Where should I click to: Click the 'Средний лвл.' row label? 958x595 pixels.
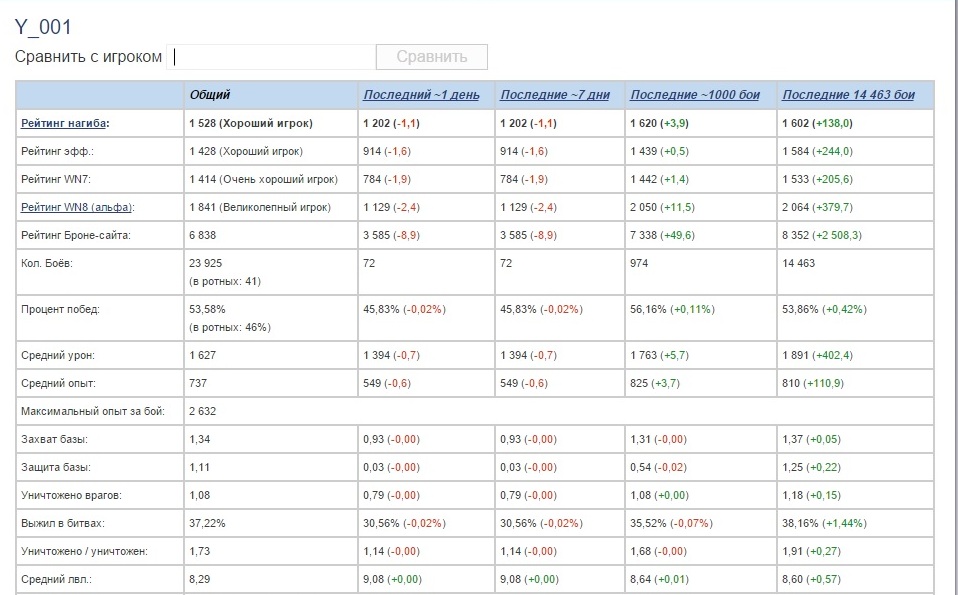[x=56, y=579]
